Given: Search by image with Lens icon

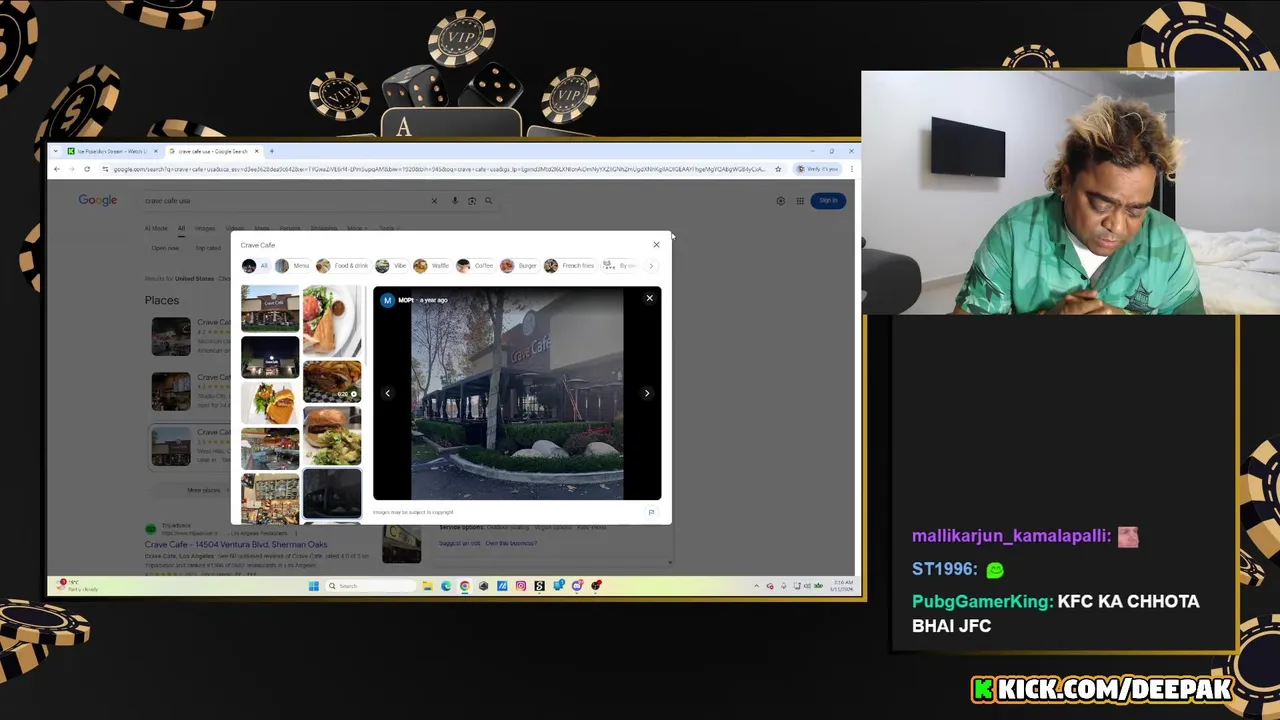Looking at the screenshot, I should pos(472,201).
